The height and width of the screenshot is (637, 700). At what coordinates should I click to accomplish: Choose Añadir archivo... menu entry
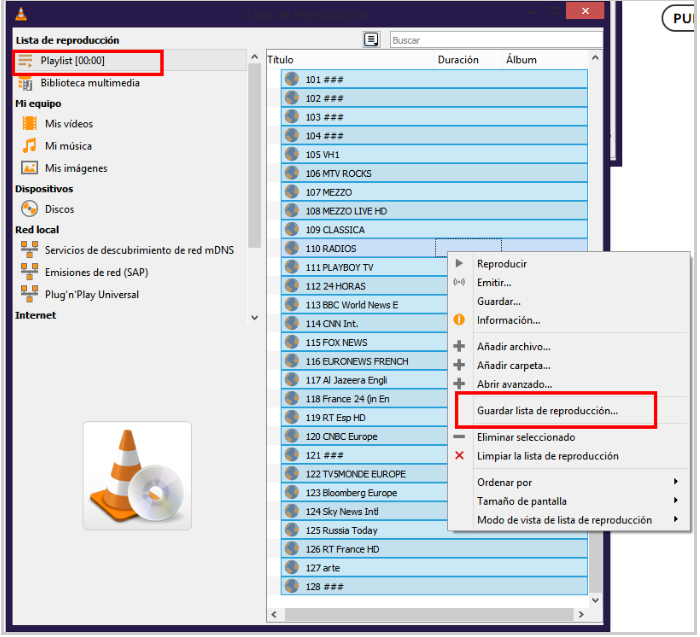(x=569, y=346)
